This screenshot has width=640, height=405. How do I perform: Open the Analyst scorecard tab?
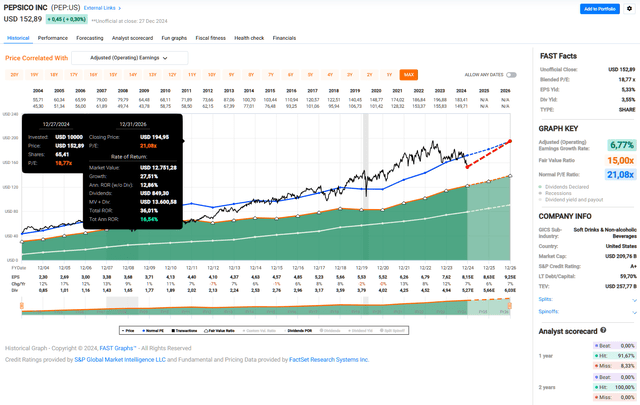tap(132, 38)
